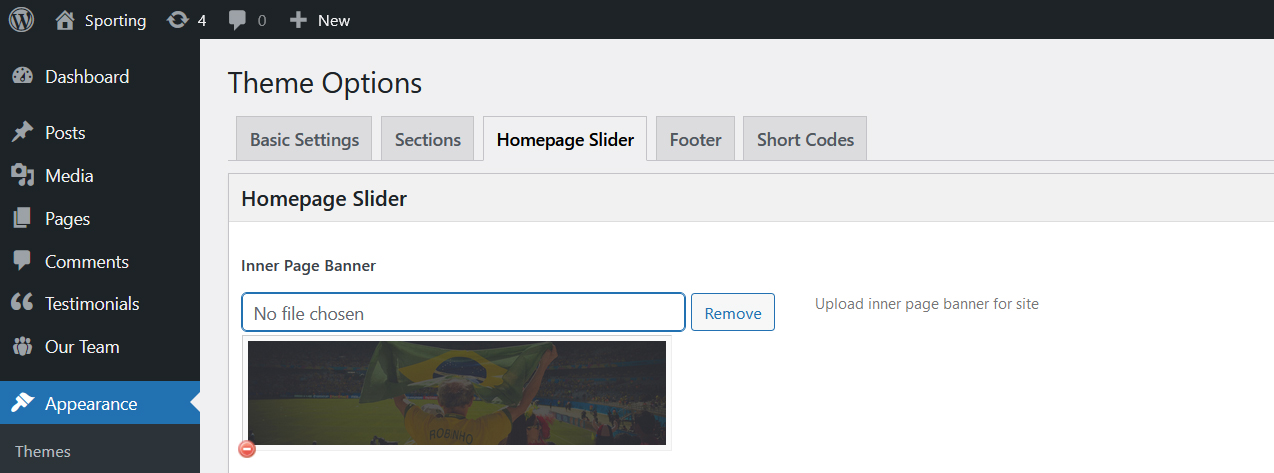The image size is (1274, 473).
Task: Open the comments bubble in the admin bar
Action: (237, 19)
